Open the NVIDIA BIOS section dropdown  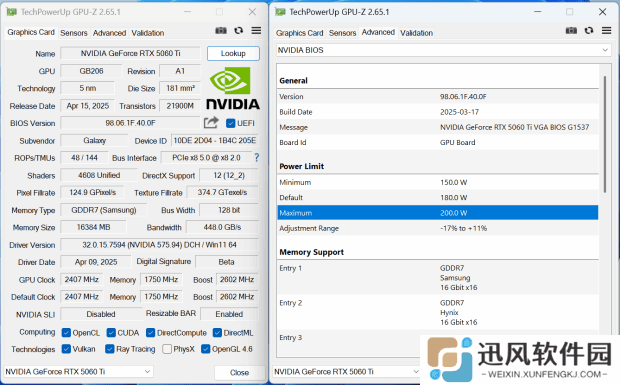coord(443,50)
